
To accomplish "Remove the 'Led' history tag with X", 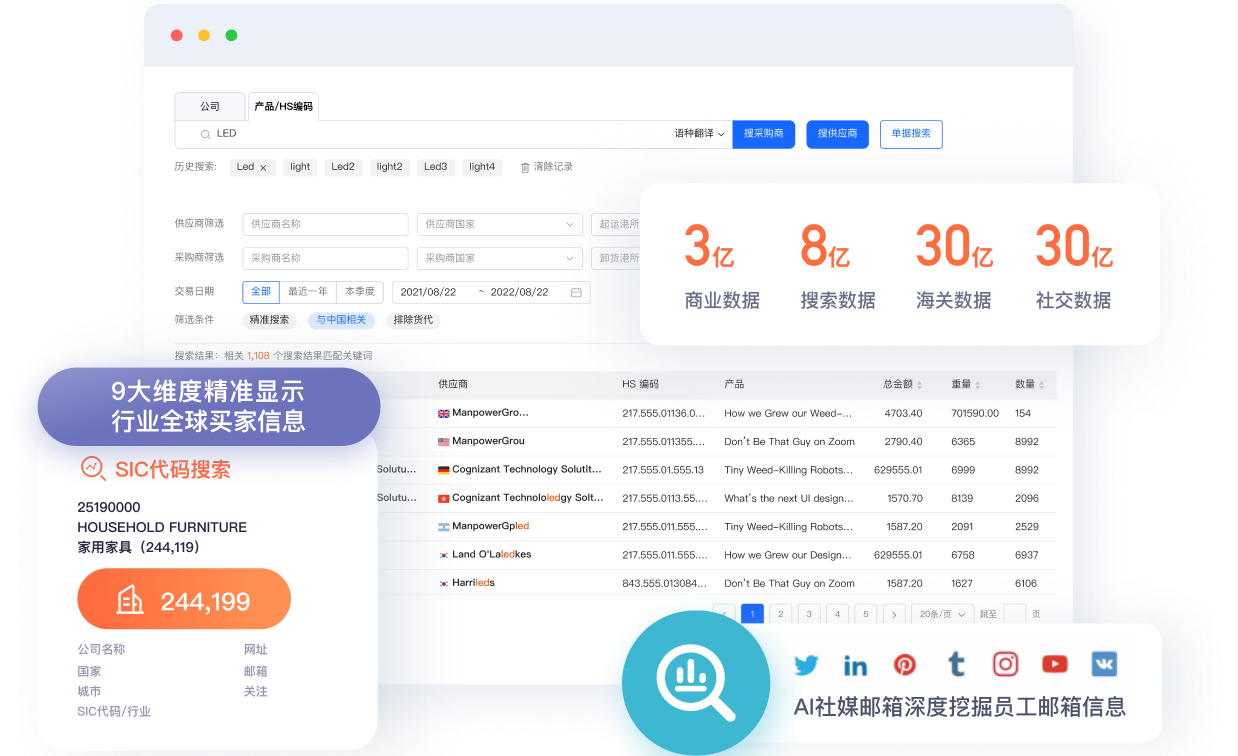I will click(x=263, y=168).
